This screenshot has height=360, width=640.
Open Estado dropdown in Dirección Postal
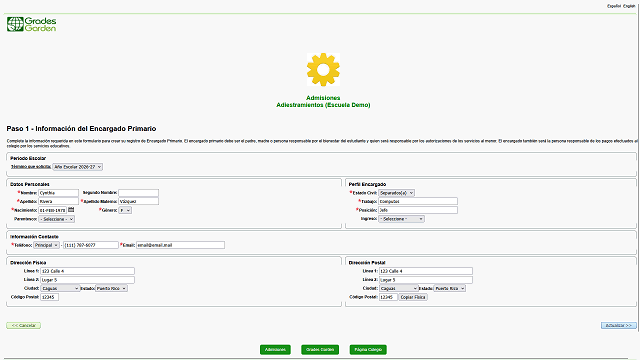[450, 289]
